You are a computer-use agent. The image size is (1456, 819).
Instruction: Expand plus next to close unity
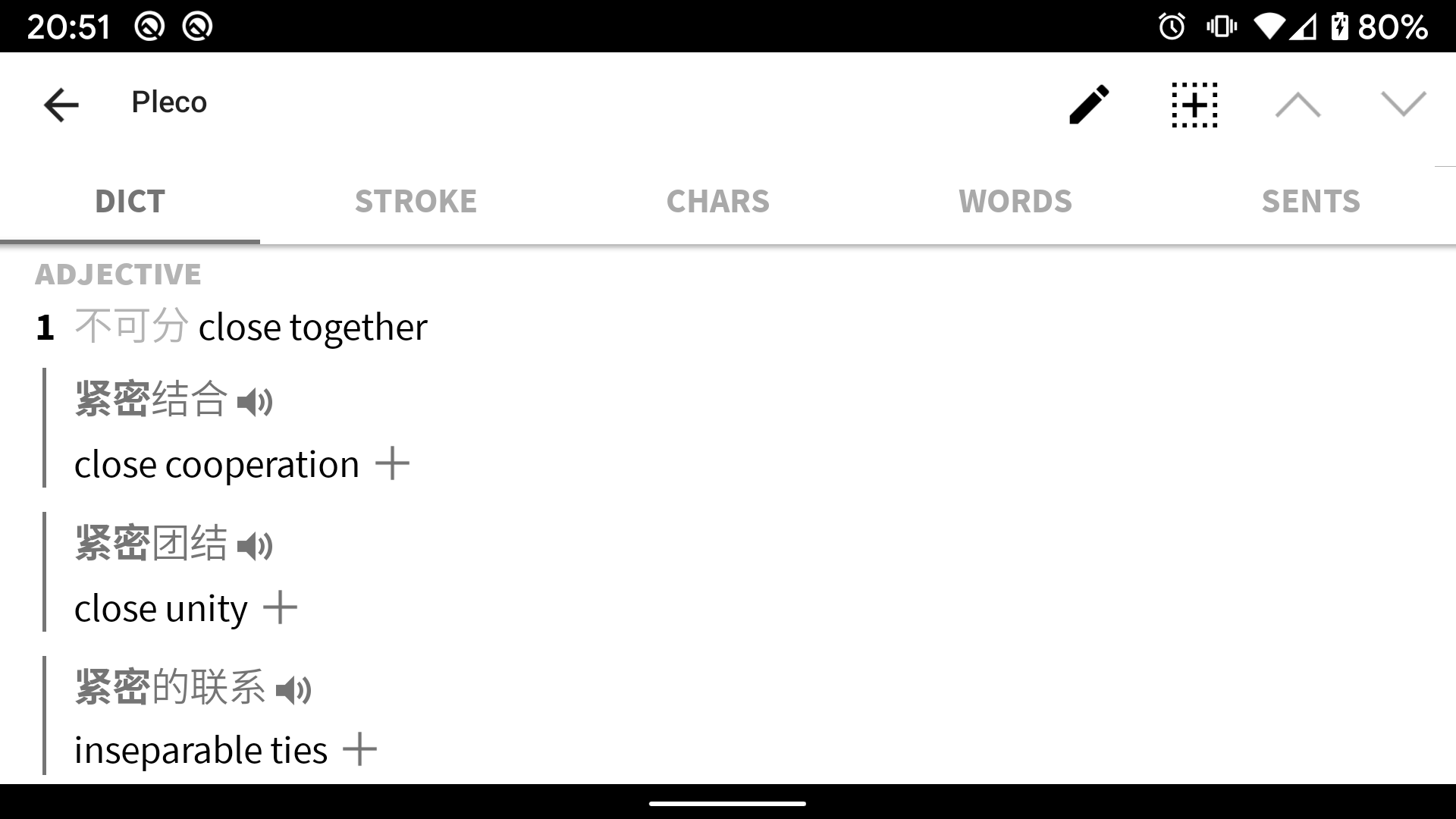[280, 607]
